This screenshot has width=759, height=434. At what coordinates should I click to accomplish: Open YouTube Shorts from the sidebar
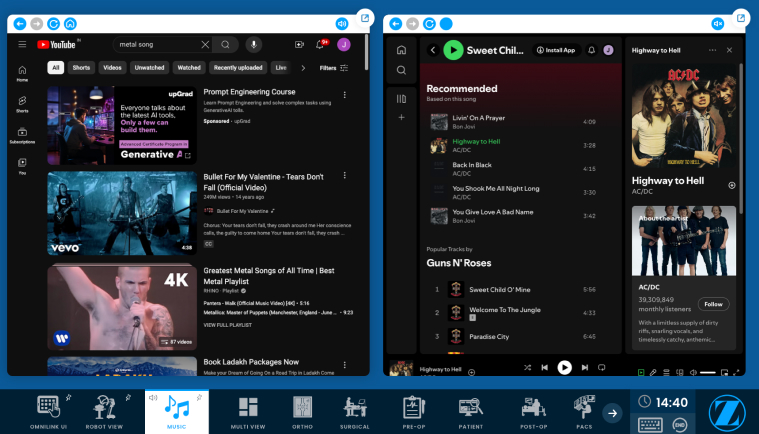pyautogui.click(x=22, y=104)
